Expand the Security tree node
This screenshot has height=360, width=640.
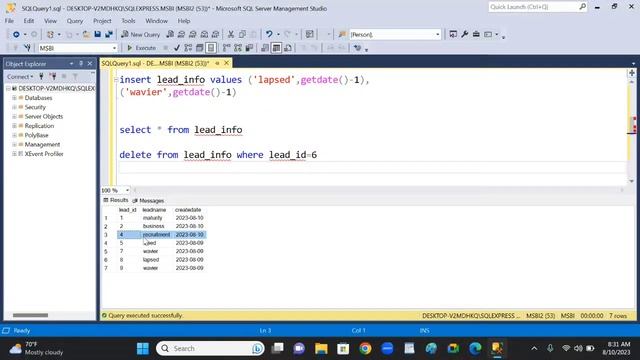[x=14, y=107]
